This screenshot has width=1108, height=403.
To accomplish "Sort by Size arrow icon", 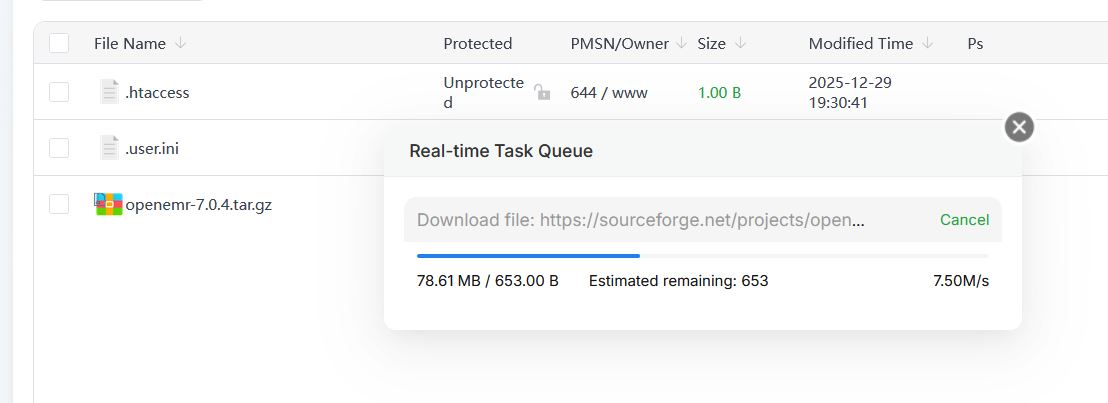I will tap(741, 43).
